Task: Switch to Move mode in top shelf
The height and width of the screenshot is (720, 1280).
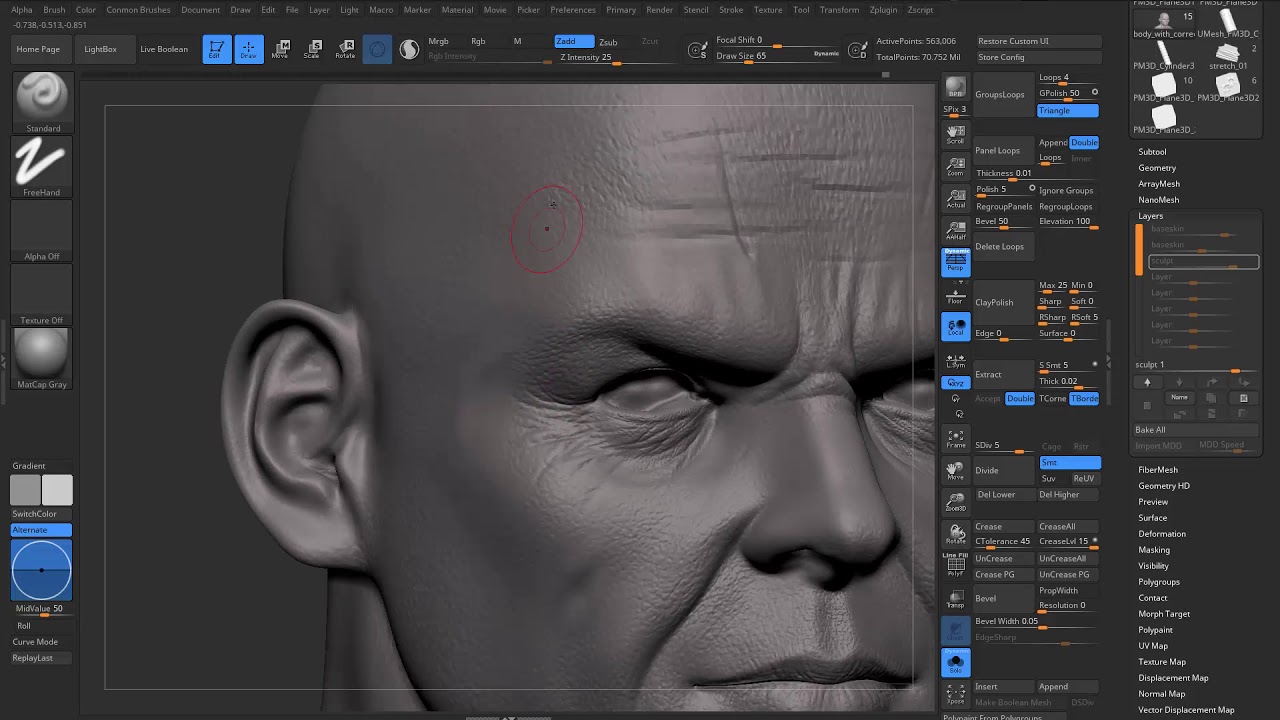Action: click(281, 49)
